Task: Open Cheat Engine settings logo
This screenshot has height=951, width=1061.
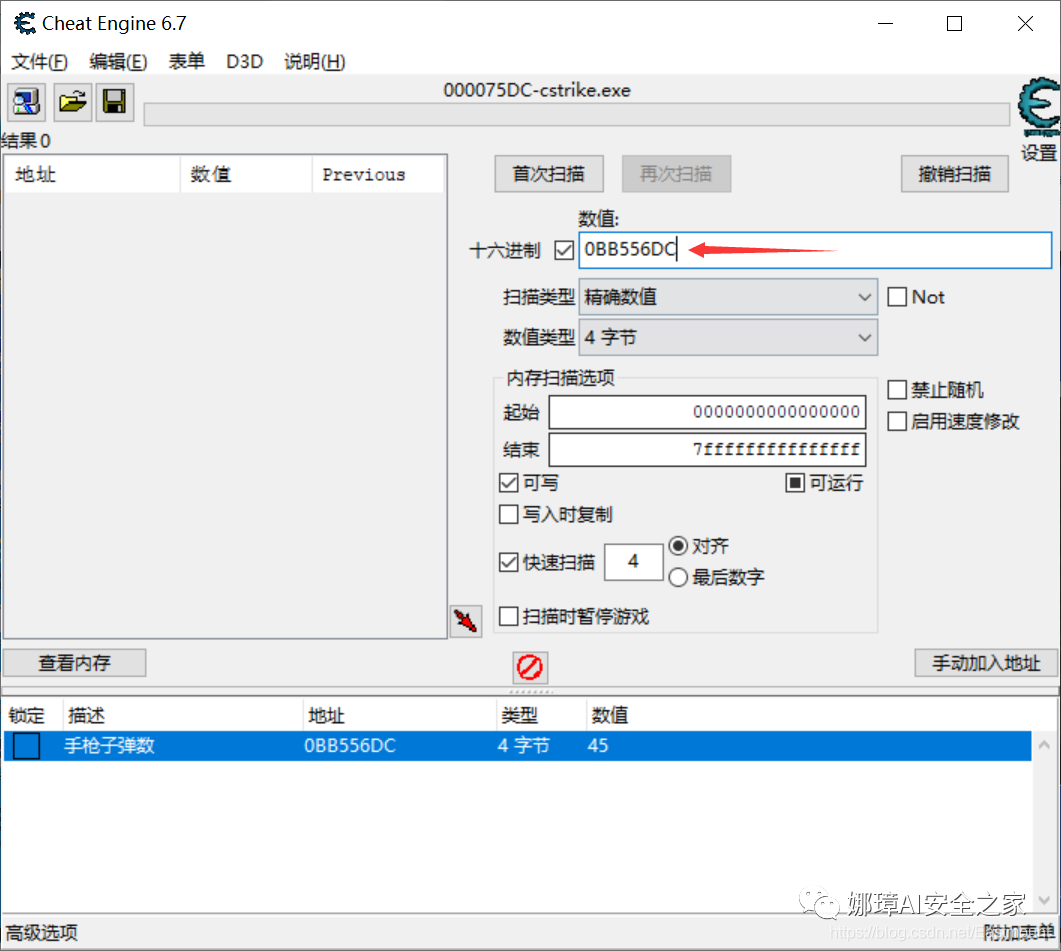Action: click(1040, 107)
